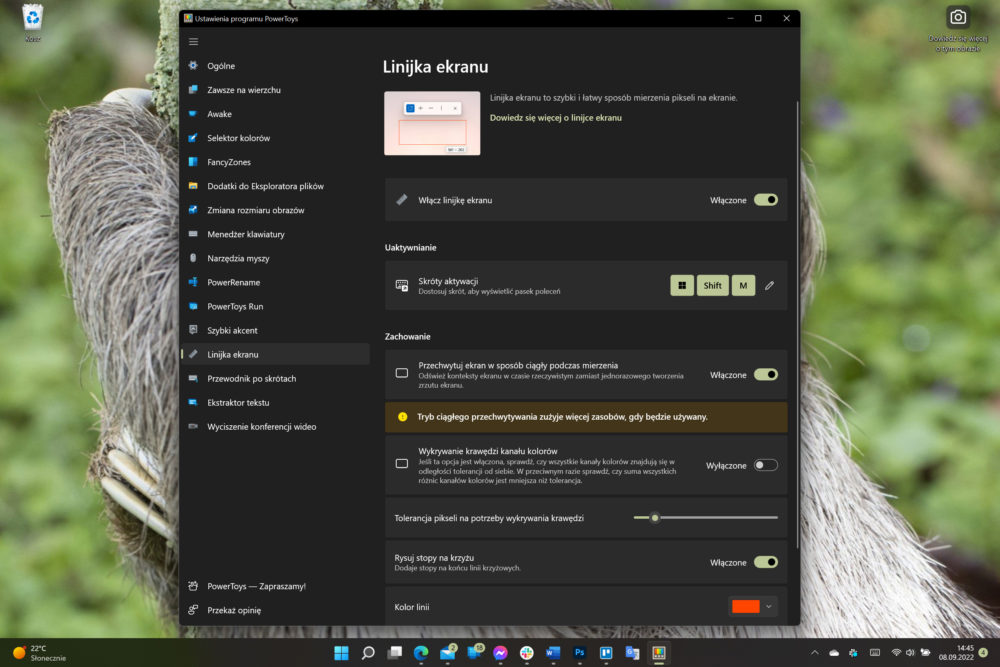Screen dimensions: 1000x667
Task: Show hidden tray icons chevron
Action: [x=814, y=653]
